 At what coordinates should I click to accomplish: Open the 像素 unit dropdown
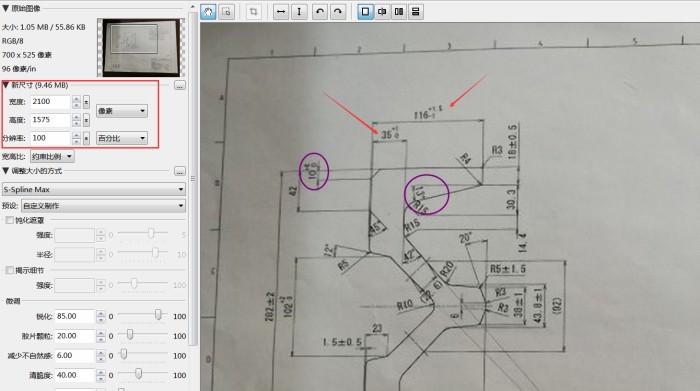[x=122, y=111]
